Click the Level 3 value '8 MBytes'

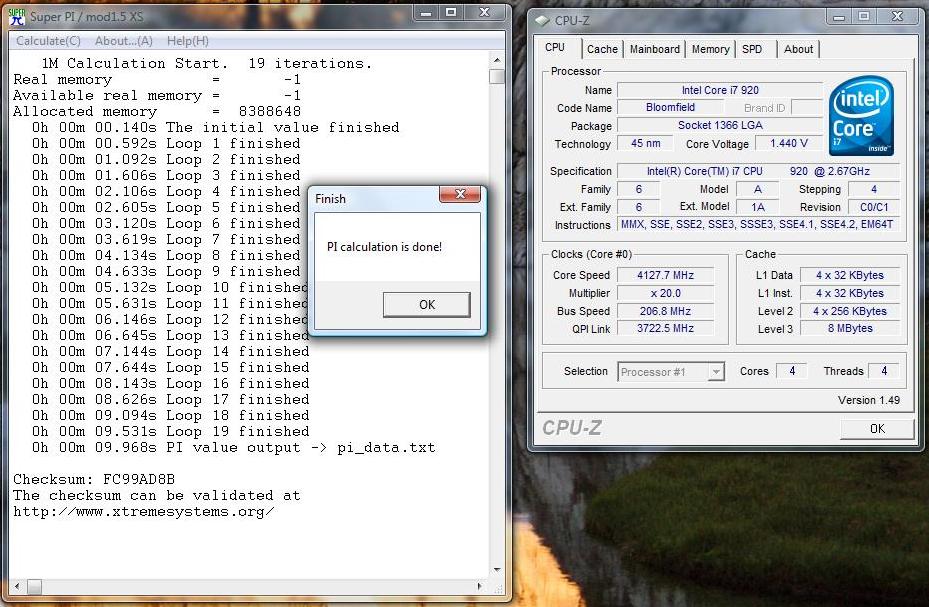click(850, 328)
